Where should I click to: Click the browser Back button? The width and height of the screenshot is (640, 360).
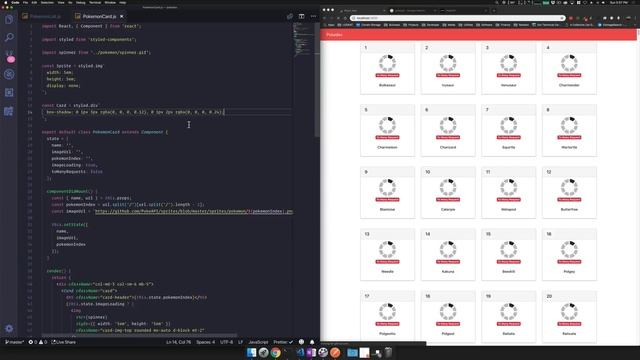tap(325, 18)
